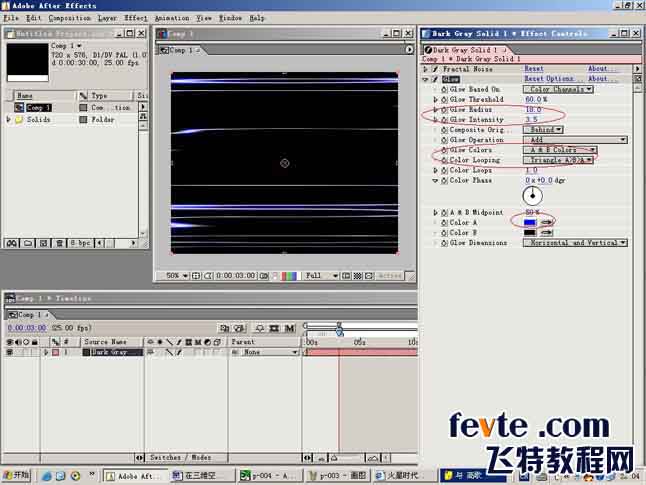Toggle the Fractal Noise effect switch
Screen dimensions: 646x485
[435, 69]
